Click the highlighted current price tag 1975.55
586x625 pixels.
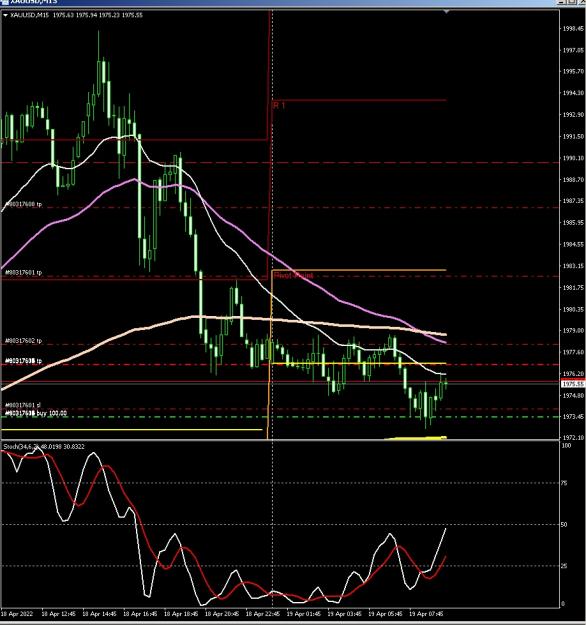coord(573,384)
